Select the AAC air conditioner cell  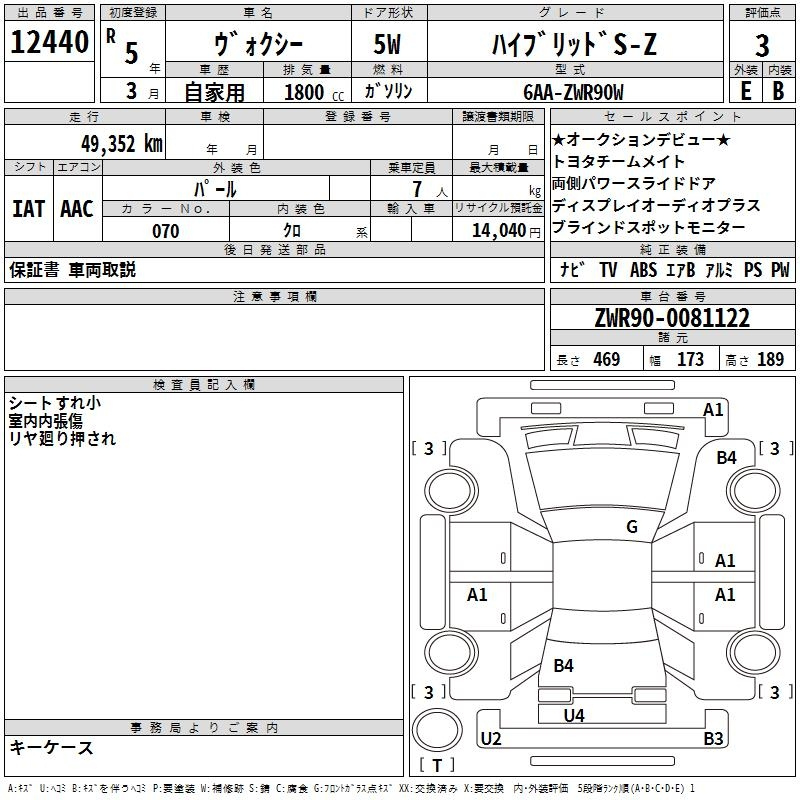coord(77,209)
